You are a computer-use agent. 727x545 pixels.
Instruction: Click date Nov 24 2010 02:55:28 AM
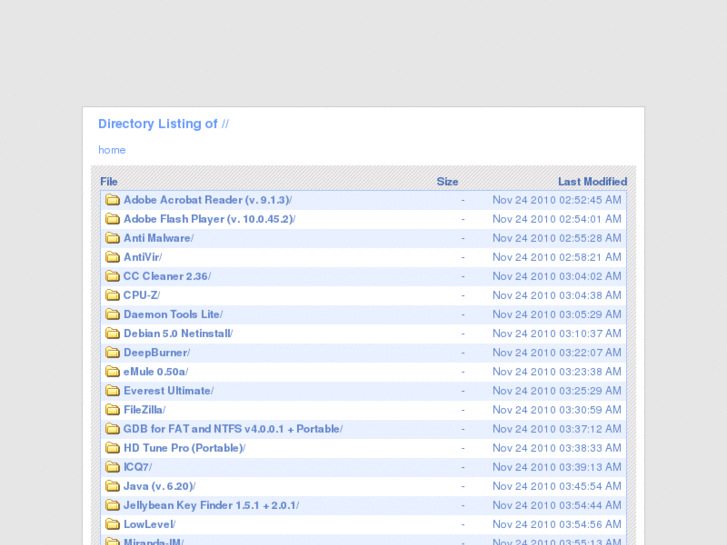tap(557, 238)
